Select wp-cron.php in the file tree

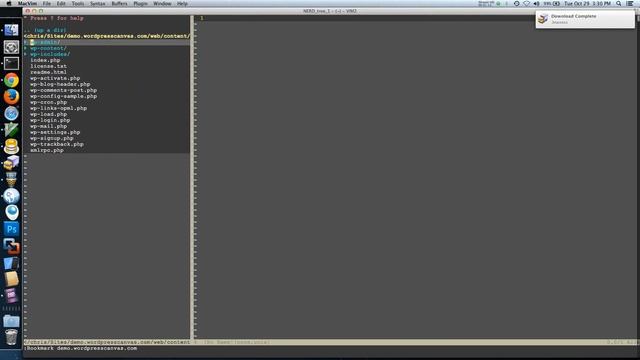[x=48, y=102]
